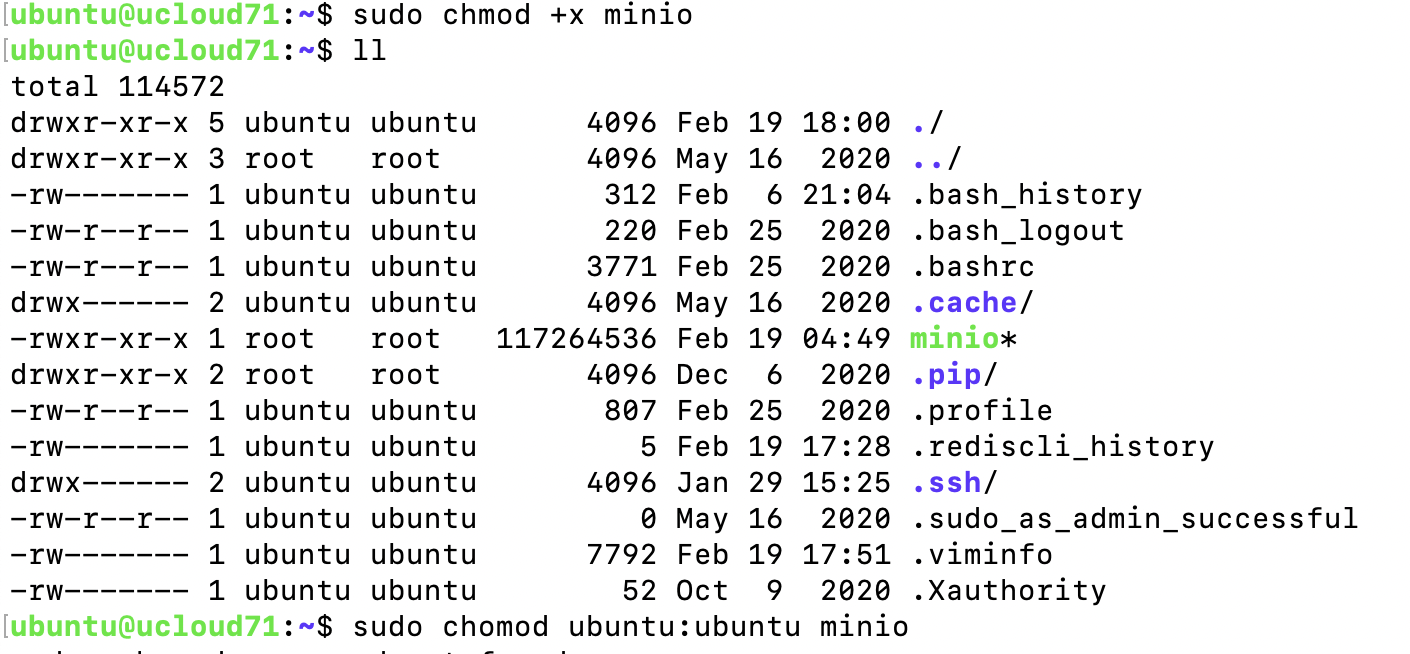Select the '.bash_history' file name

click(x=1027, y=195)
